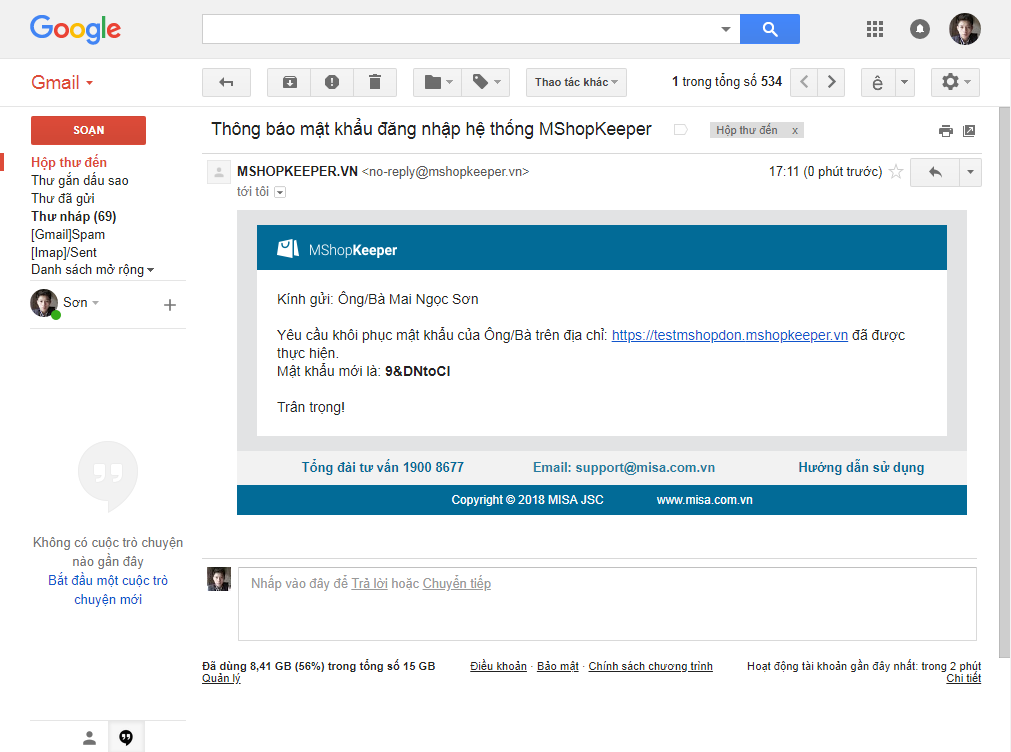Viewport: 1011px width, 752px height.
Task: Open Chính sách chương trình link
Action: (650, 666)
